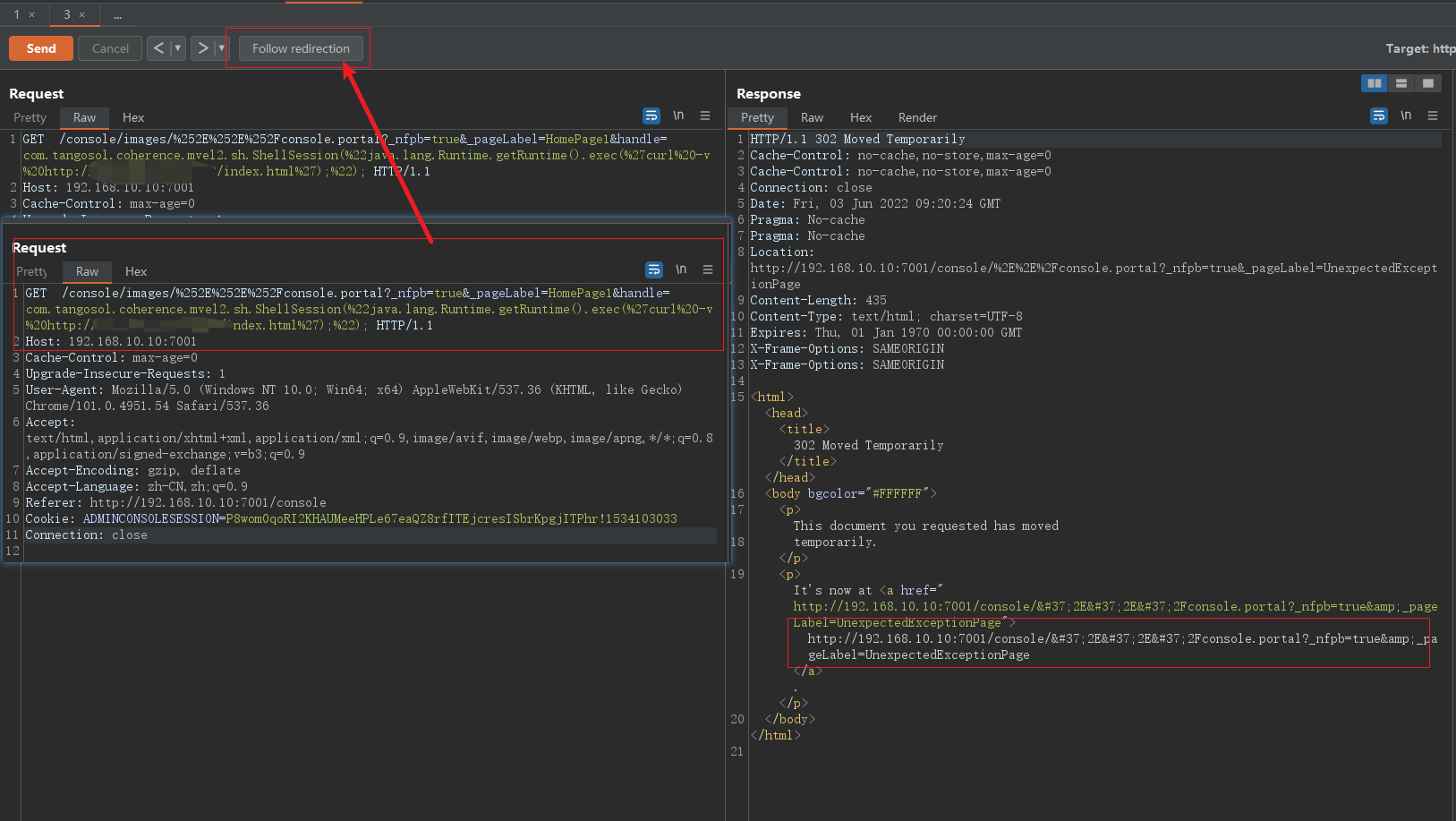Click the Connection: close line in lower request
1456x821 pixels.
click(86, 535)
